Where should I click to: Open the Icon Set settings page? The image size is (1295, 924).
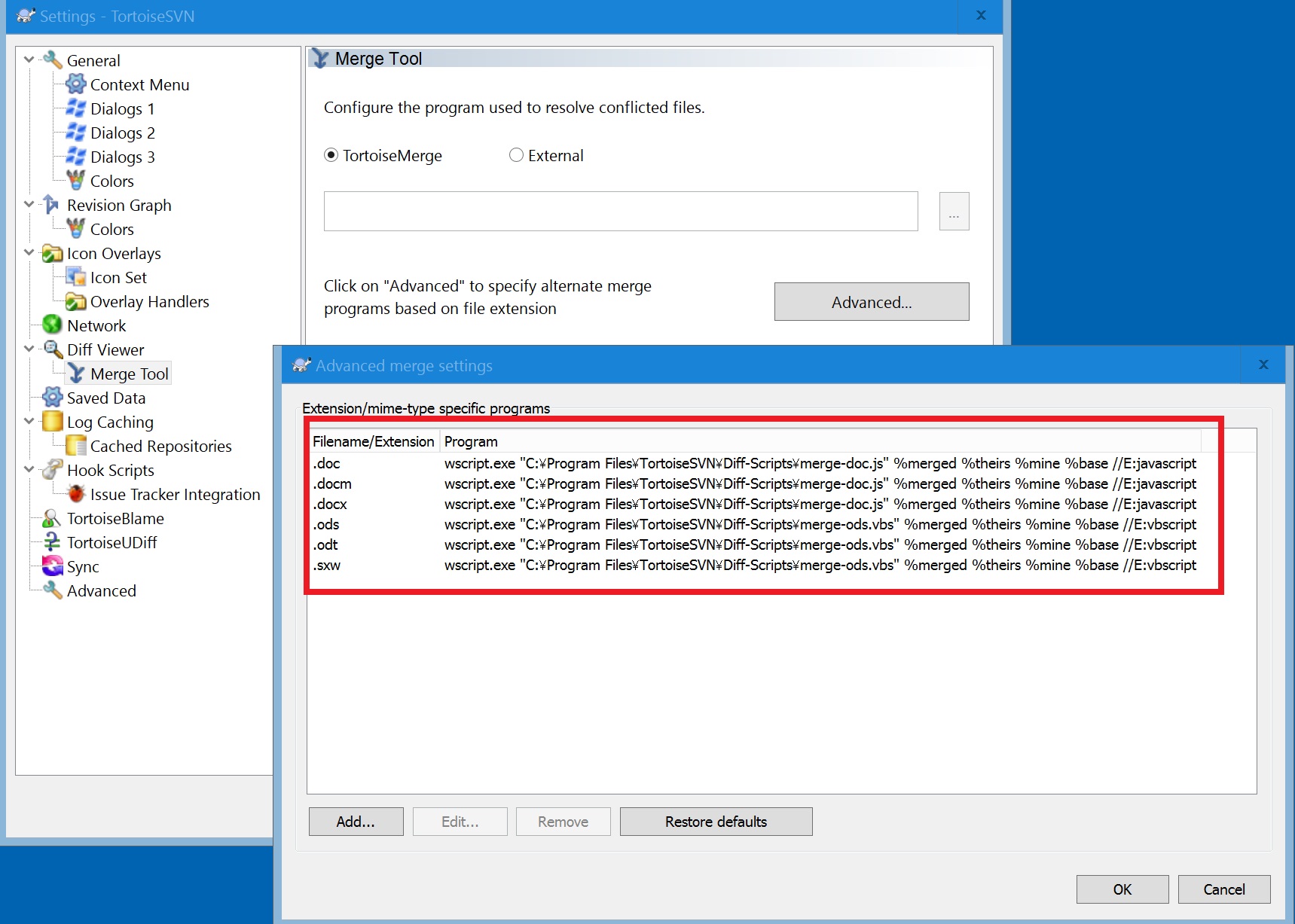118,277
